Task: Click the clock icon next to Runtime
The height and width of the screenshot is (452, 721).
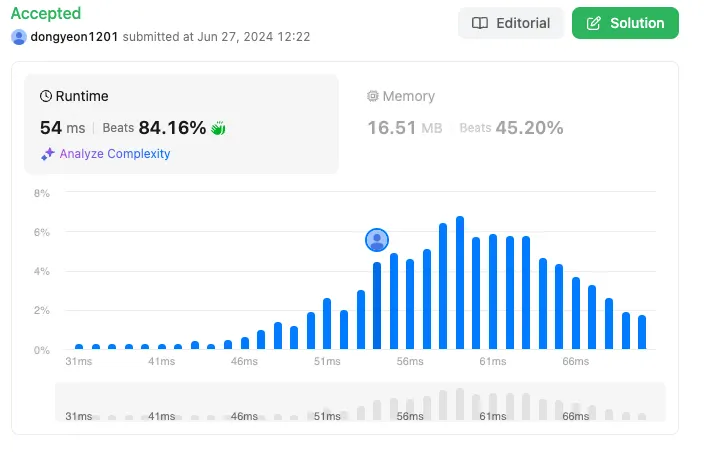Action: point(46,96)
